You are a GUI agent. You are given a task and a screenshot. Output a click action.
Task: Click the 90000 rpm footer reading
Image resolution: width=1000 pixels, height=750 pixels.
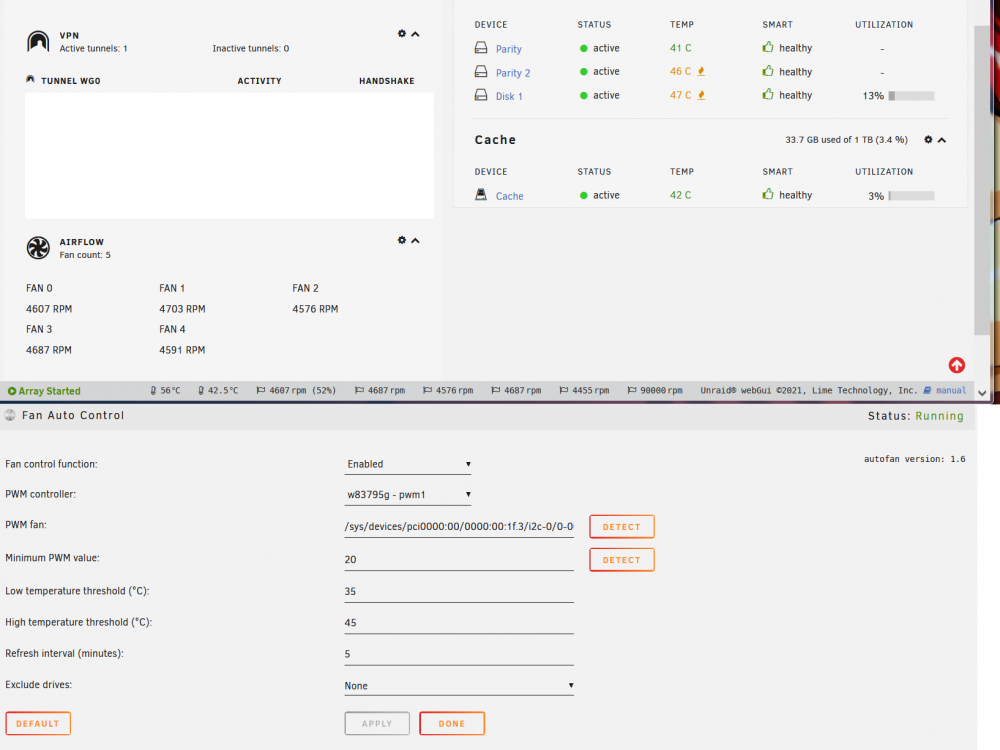[655, 390]
